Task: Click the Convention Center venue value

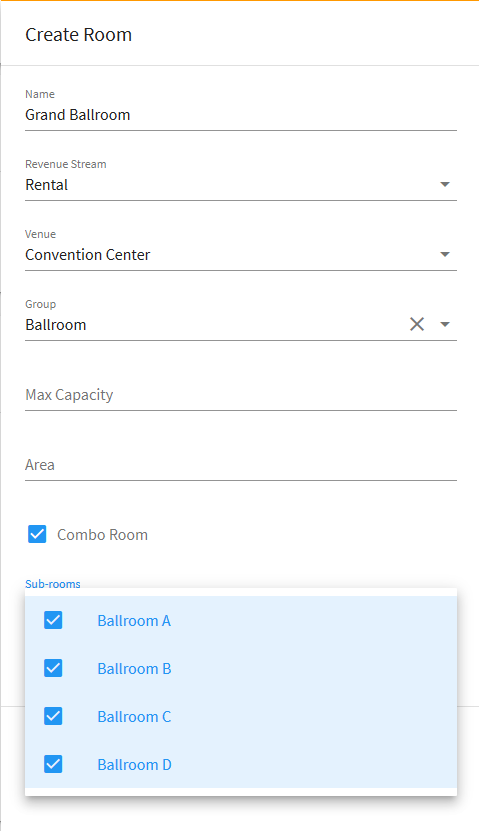Action: [88, 255]
